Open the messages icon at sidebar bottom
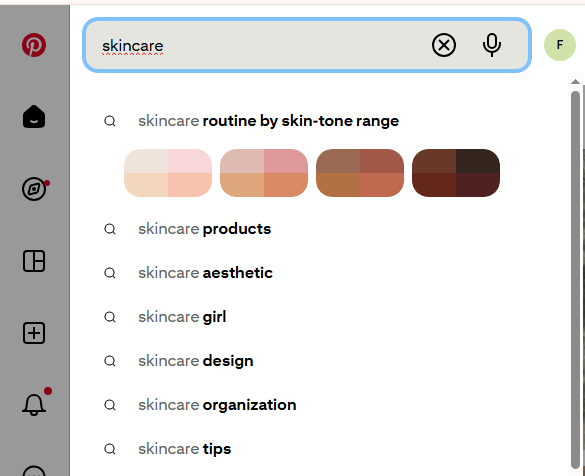 34,471
